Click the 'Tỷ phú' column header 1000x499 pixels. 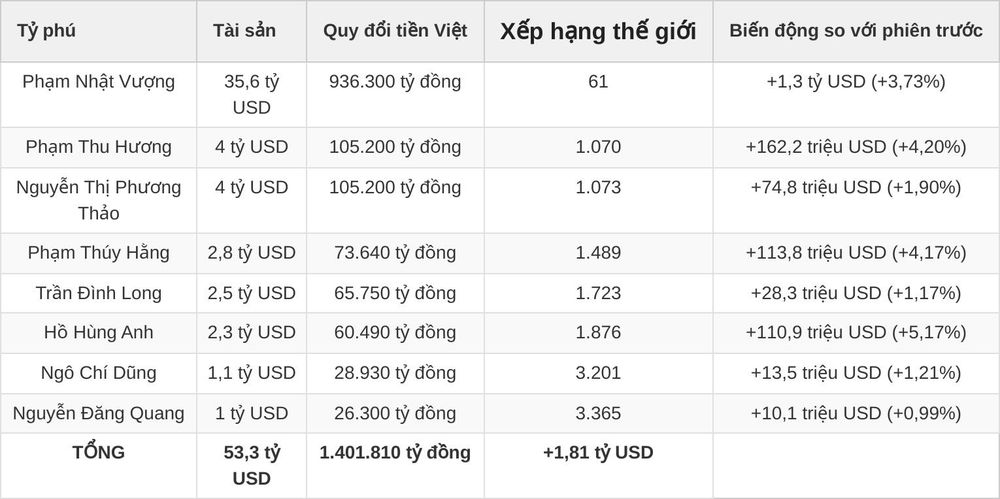(47, 31)
